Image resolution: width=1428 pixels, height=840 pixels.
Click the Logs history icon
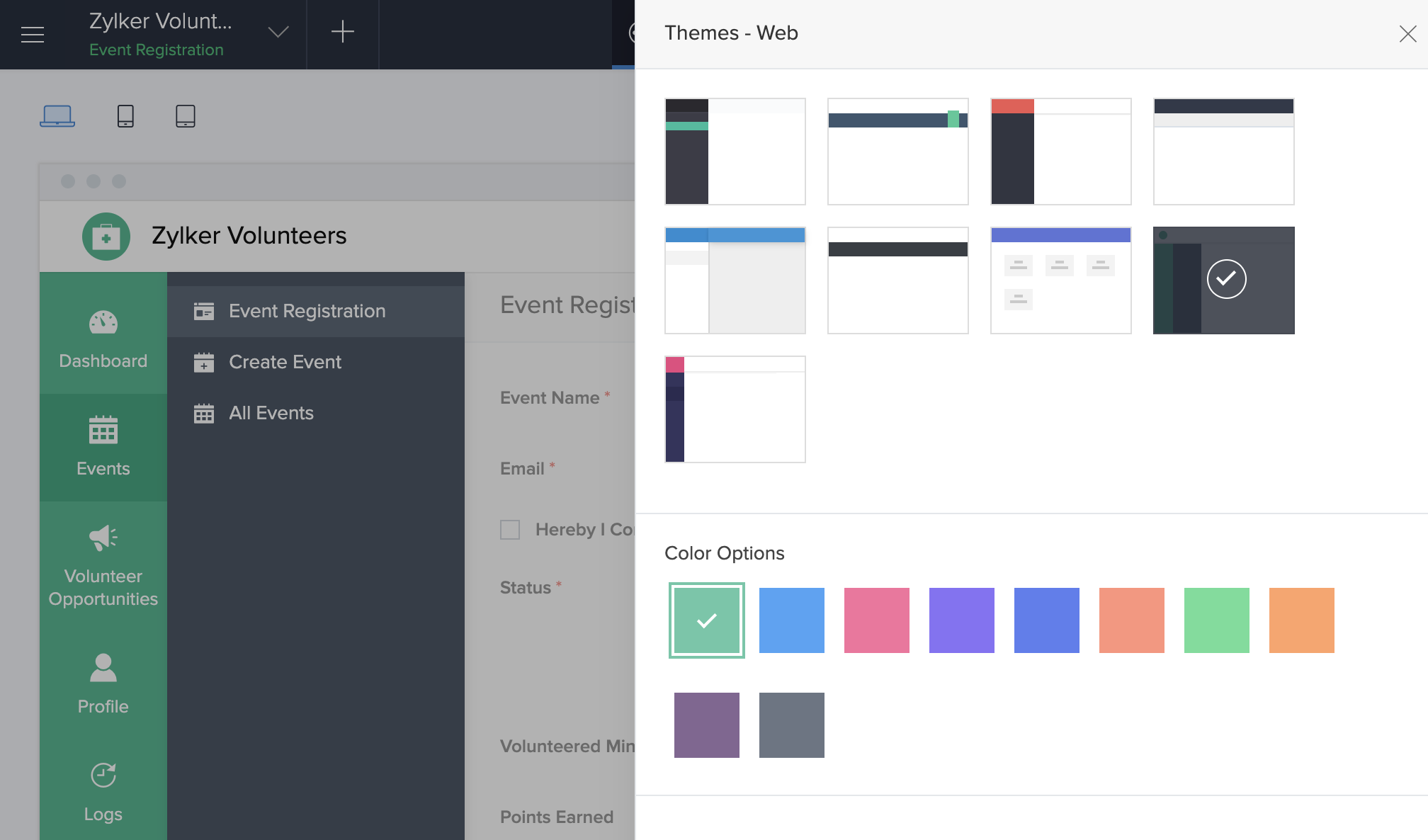[103, 775]
